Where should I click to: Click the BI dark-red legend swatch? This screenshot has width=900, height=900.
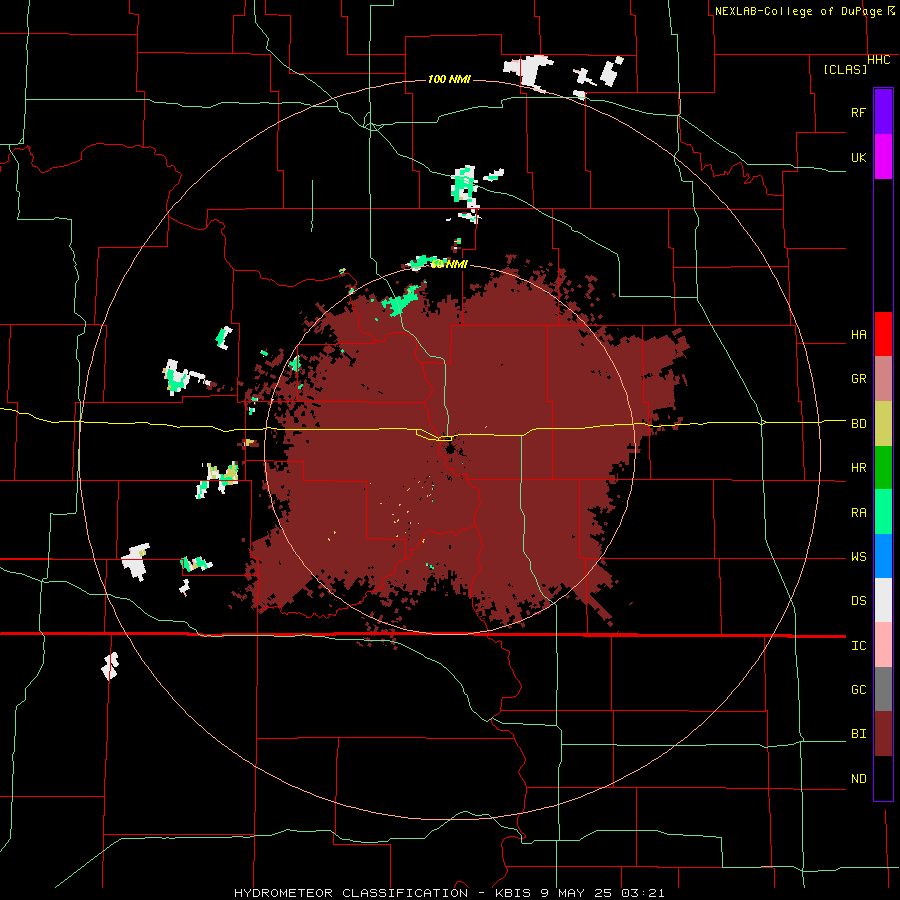point(883,734)
